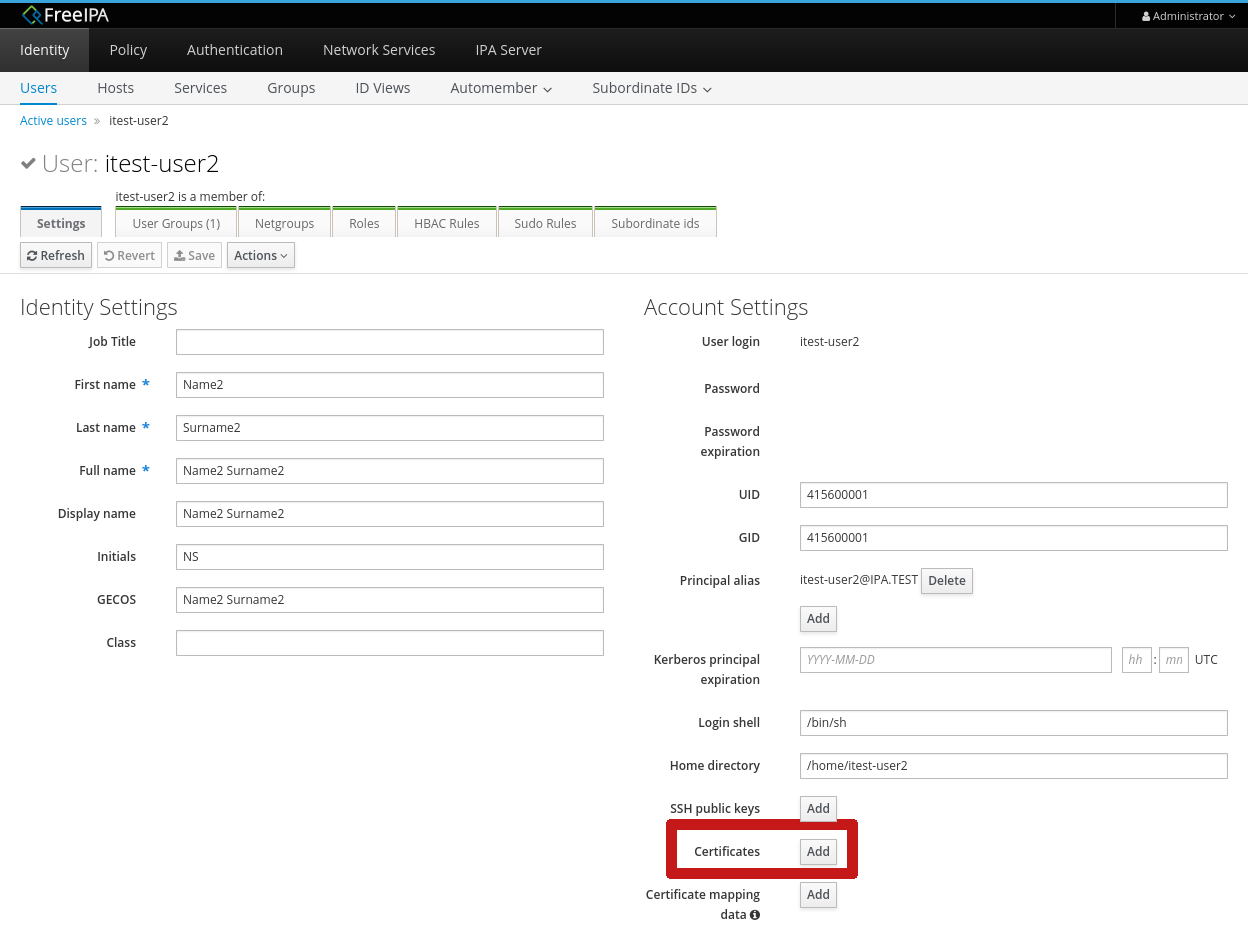Open the Administrator user menu
The width and height of the screenshot is (1260, 926).
1188,16
